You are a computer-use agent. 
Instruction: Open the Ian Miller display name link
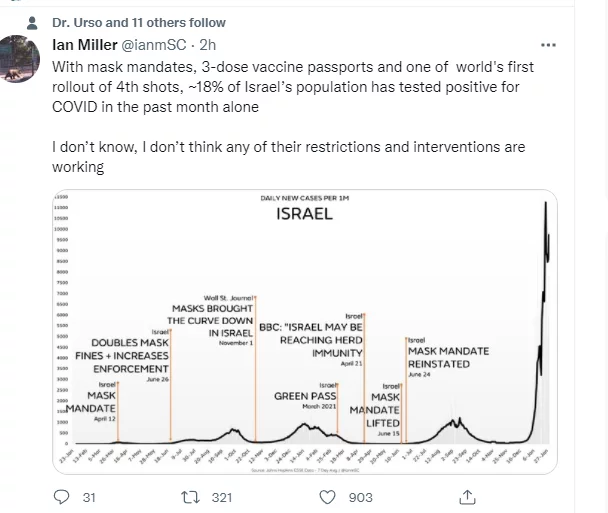(84, 46)
